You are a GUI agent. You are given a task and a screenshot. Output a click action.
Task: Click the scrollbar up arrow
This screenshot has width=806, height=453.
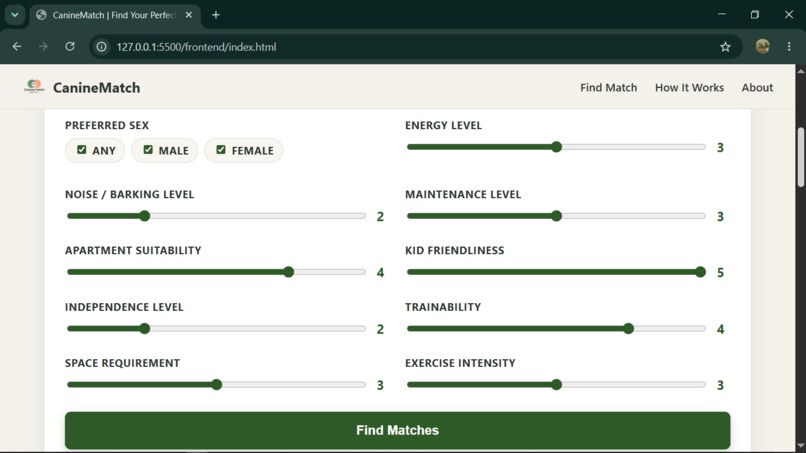coord(801,71)
